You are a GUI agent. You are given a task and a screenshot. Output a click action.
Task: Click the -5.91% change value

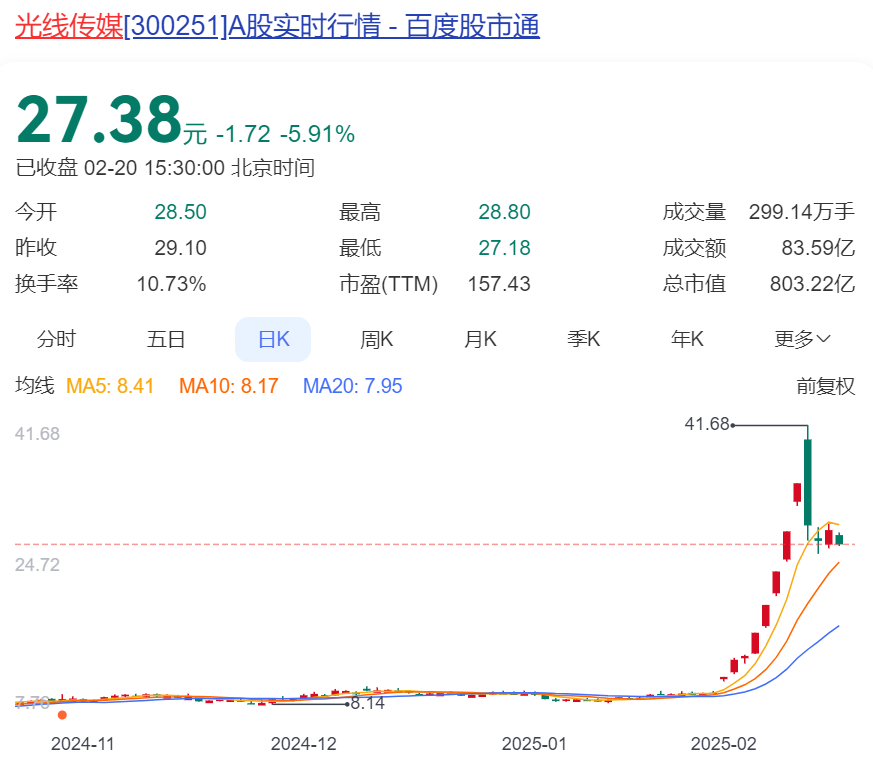point(317,134)
